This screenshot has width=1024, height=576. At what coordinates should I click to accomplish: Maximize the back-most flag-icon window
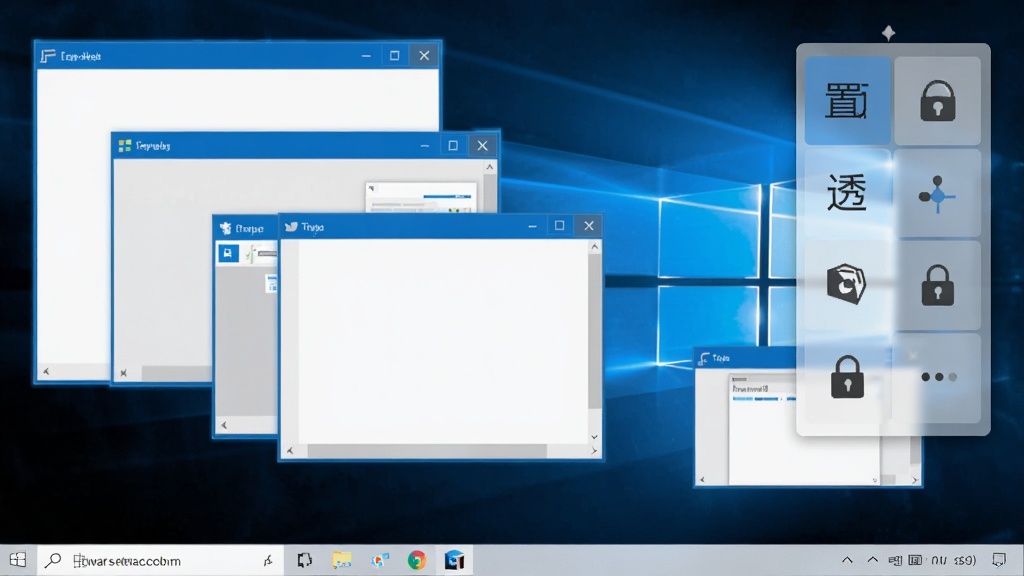point(394,56)
